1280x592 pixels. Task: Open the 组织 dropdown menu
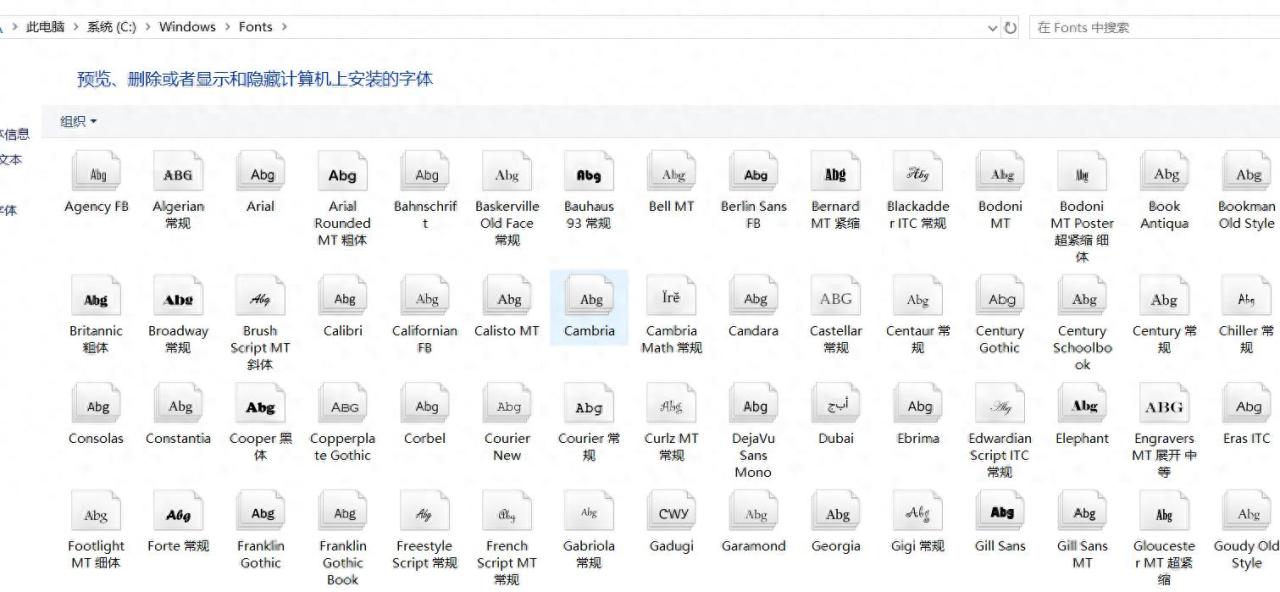[x=79, y=122]
